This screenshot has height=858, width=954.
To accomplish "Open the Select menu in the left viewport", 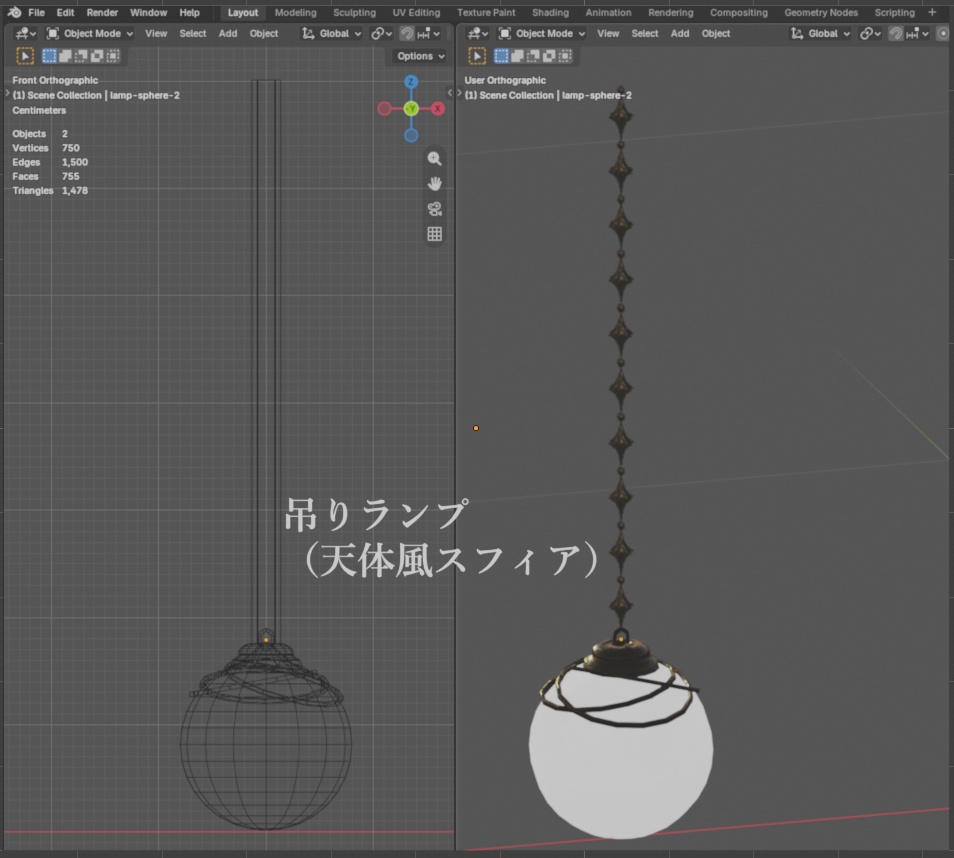I will tap(193, 33).
